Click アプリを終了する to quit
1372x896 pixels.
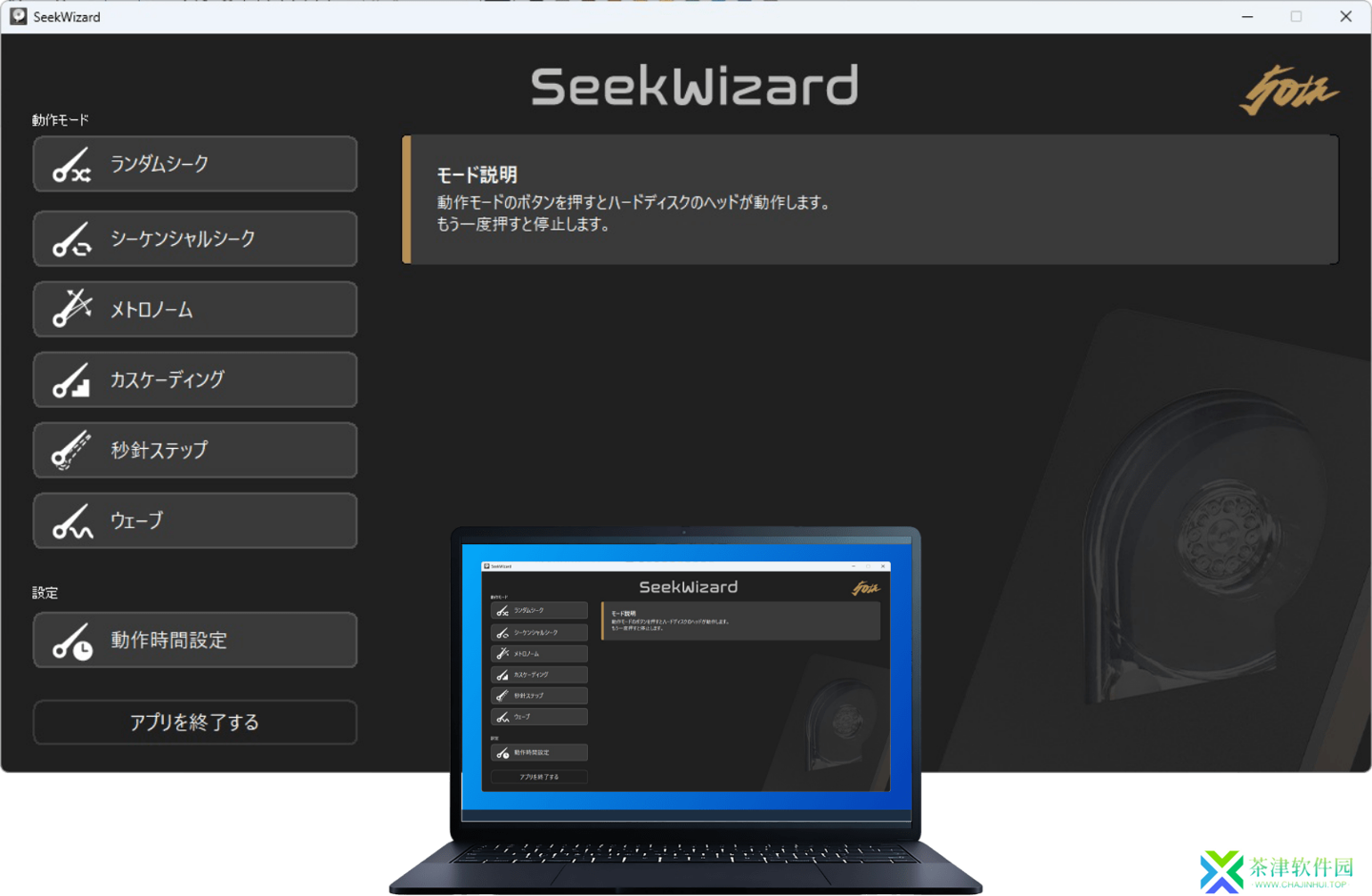(195, 723)
